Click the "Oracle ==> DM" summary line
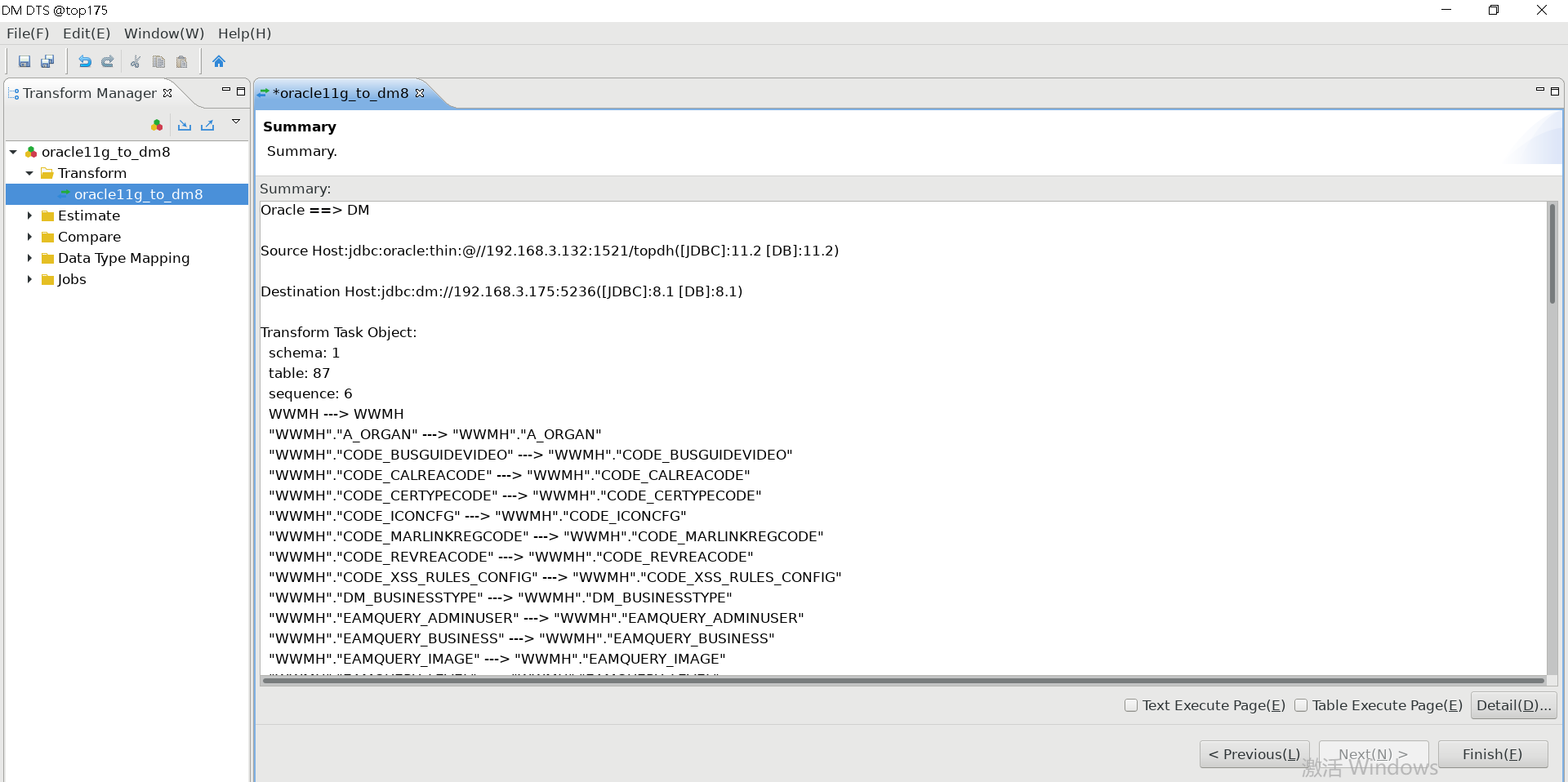1568x782 pixels. 314,210
